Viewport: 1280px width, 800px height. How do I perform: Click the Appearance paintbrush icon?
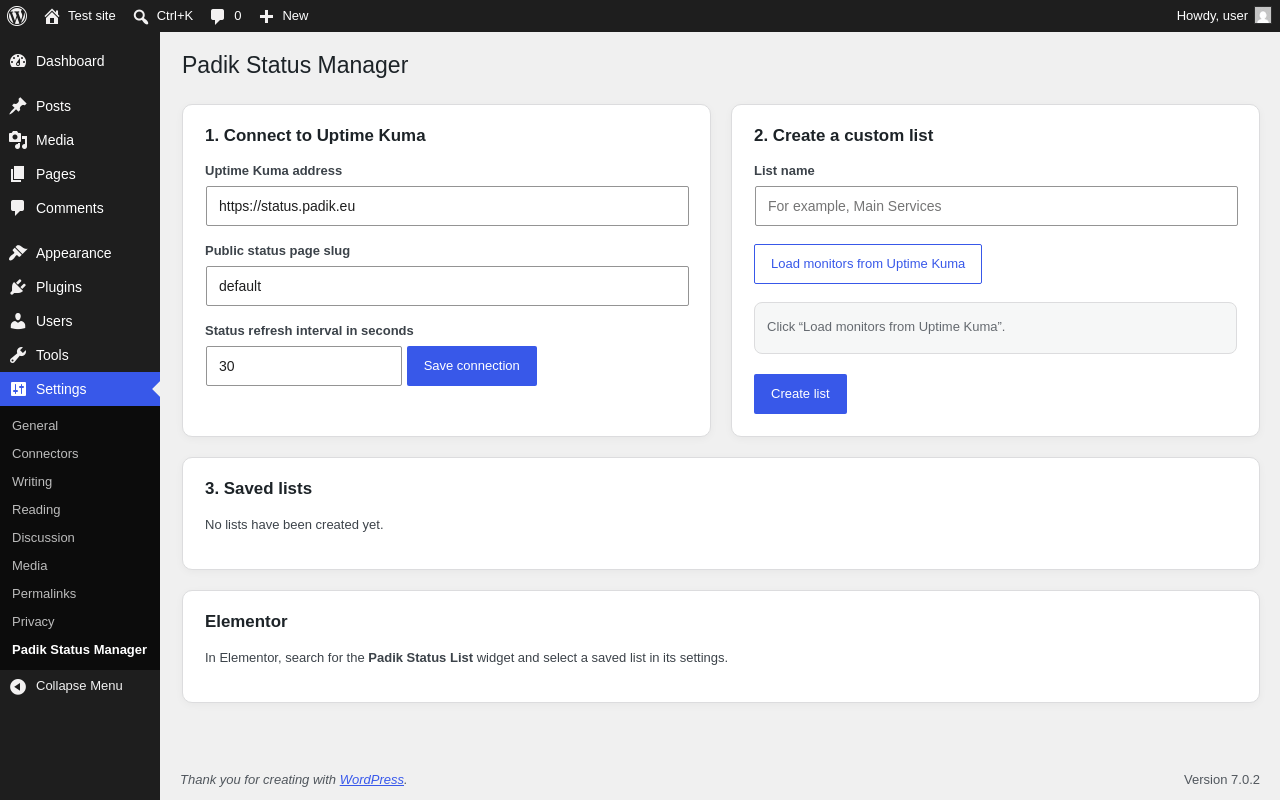(18, 253)
